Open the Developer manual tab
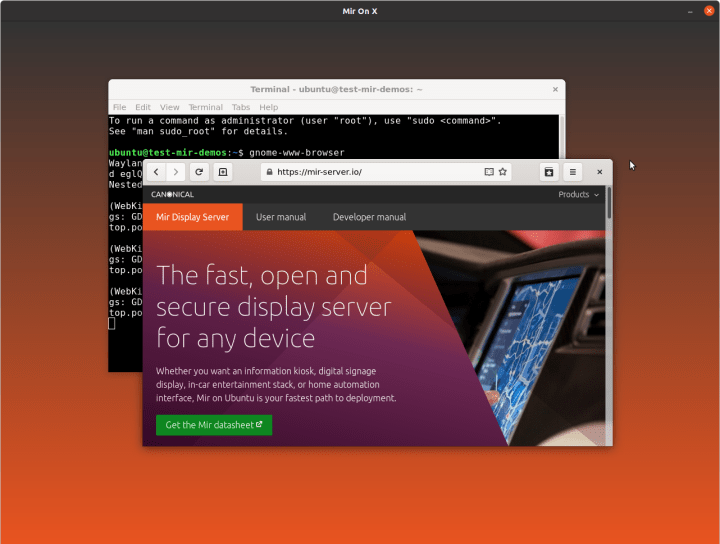The image size is (720, 544). click(x=369, y=217)
